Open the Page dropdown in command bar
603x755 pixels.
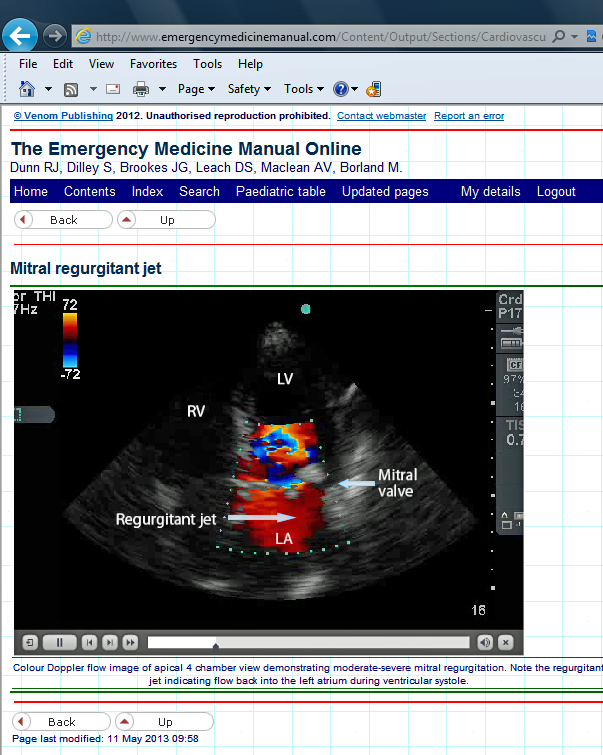point(196,89)
